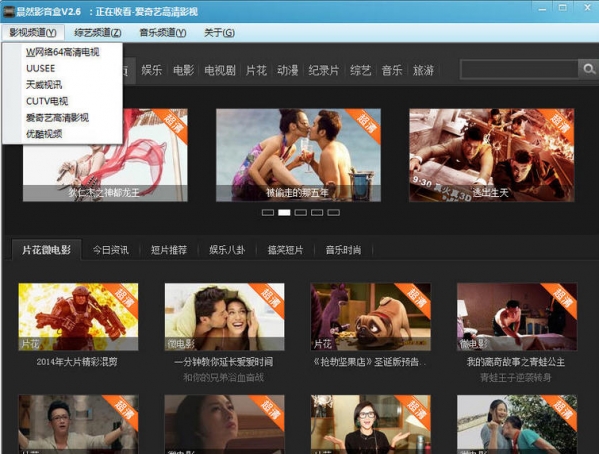This screenshot has height=454, width=599.
Task: Select second carousel page indicator
Action: [284, 212]
